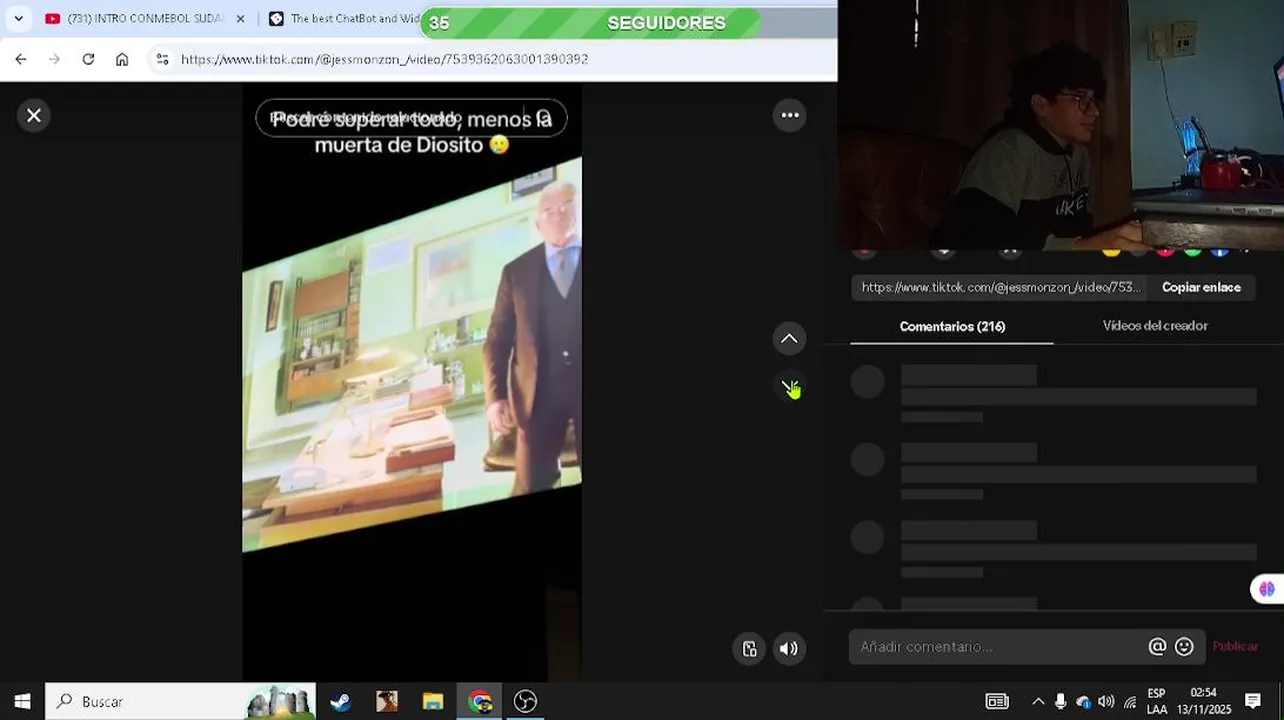Open the Windows notification center

click(x=1253, y=701)
